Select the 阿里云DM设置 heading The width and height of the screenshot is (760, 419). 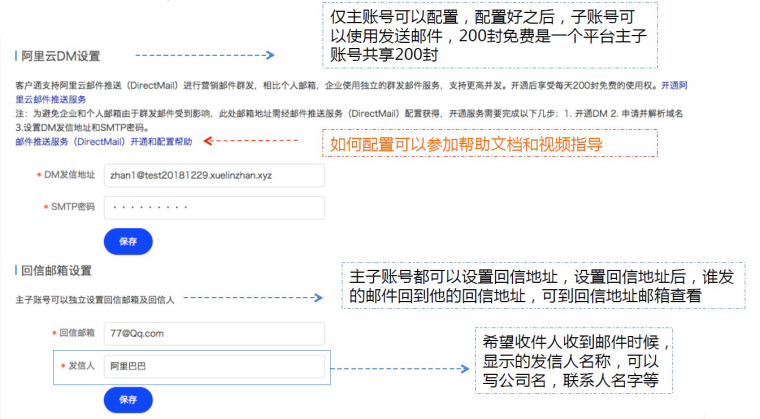(60, 56)
